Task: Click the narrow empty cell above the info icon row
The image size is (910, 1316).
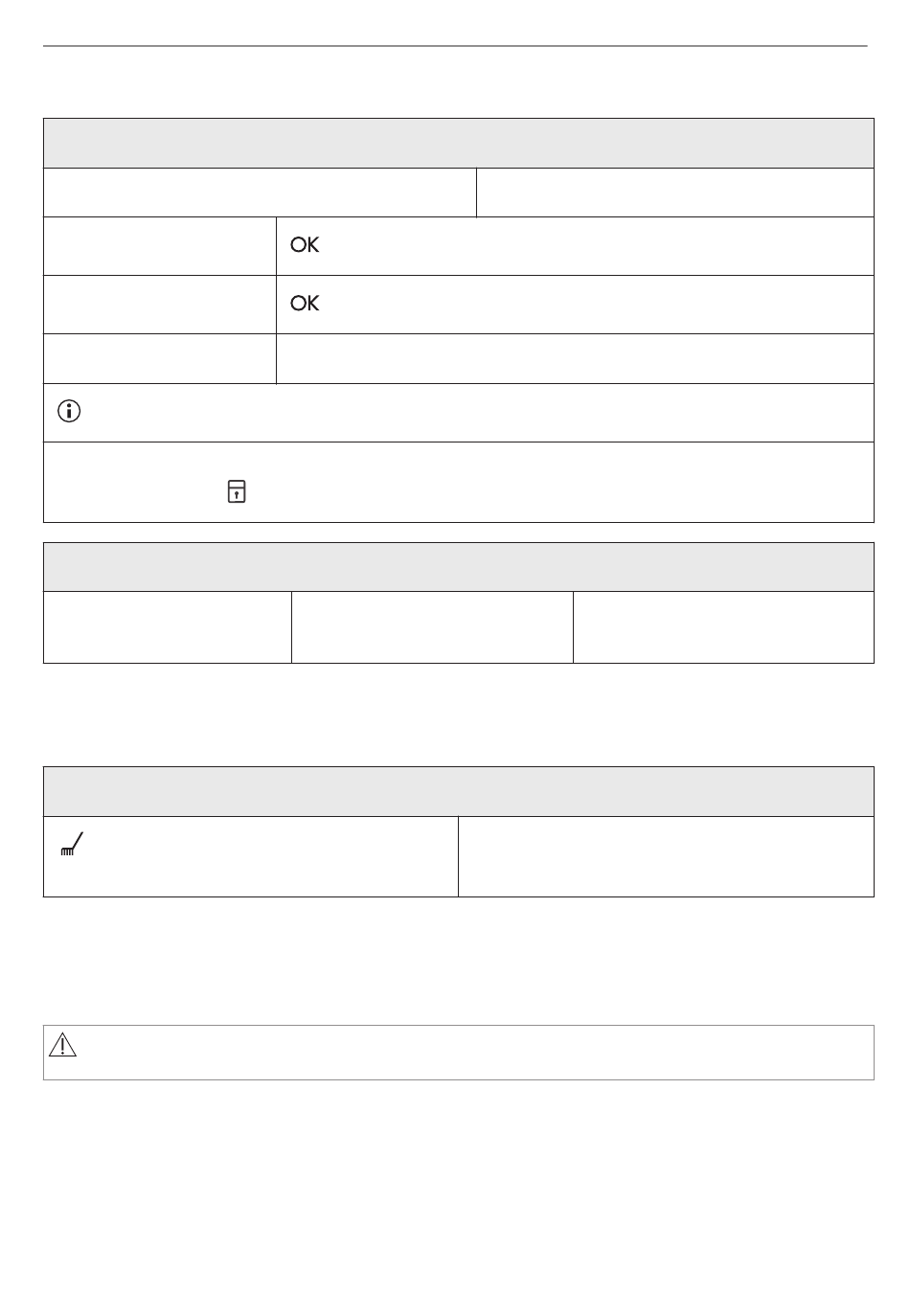Action: tap(160, 359)
